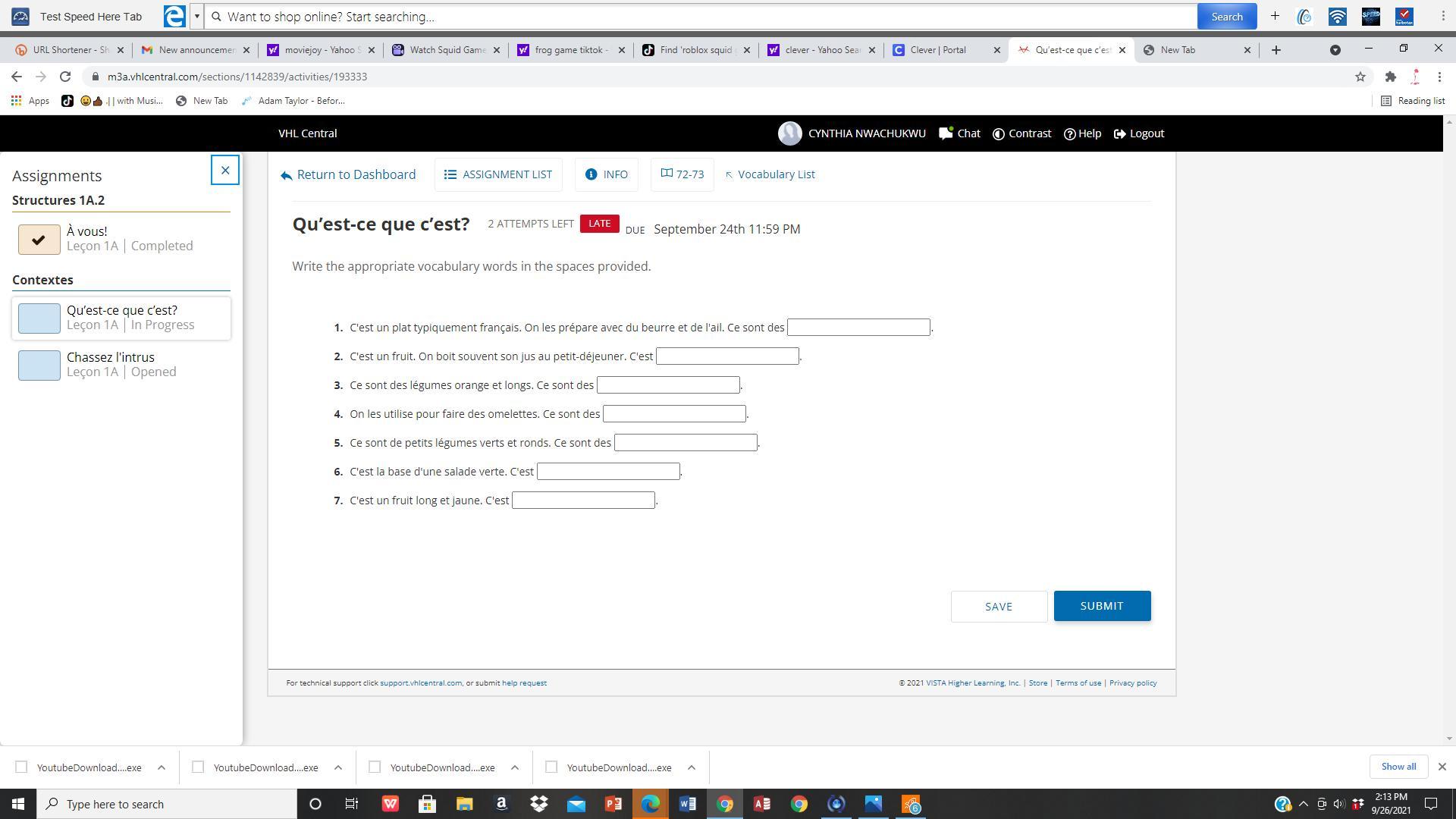The height and width of the screenshot is (819, 1456).
Task: Switch to Clever | Portal tab
Action: point(939,50)
